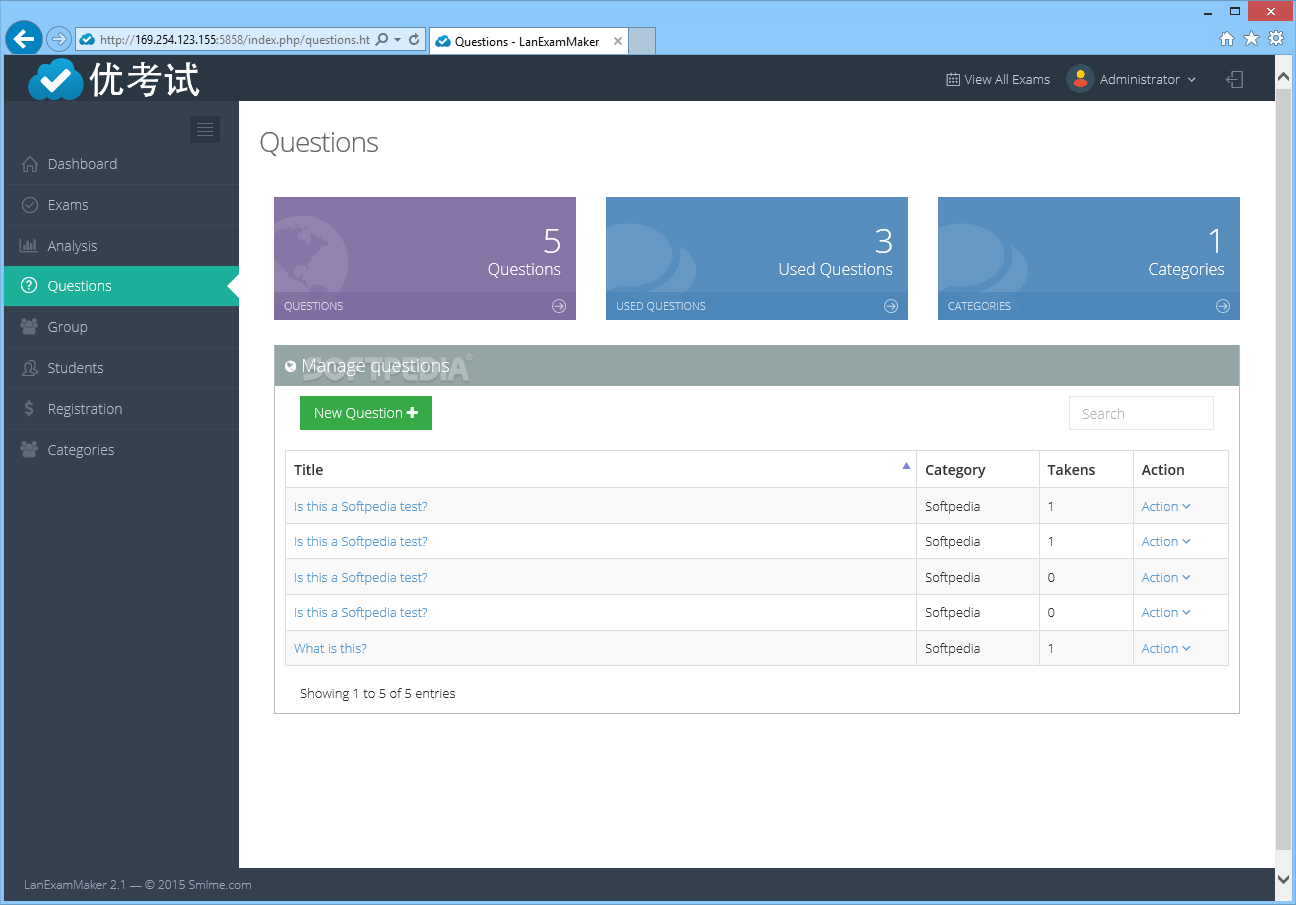Go to Dashboard in sidebar
The height and width of the screenshot is (905, 1296).
click(x=121, y=164)
